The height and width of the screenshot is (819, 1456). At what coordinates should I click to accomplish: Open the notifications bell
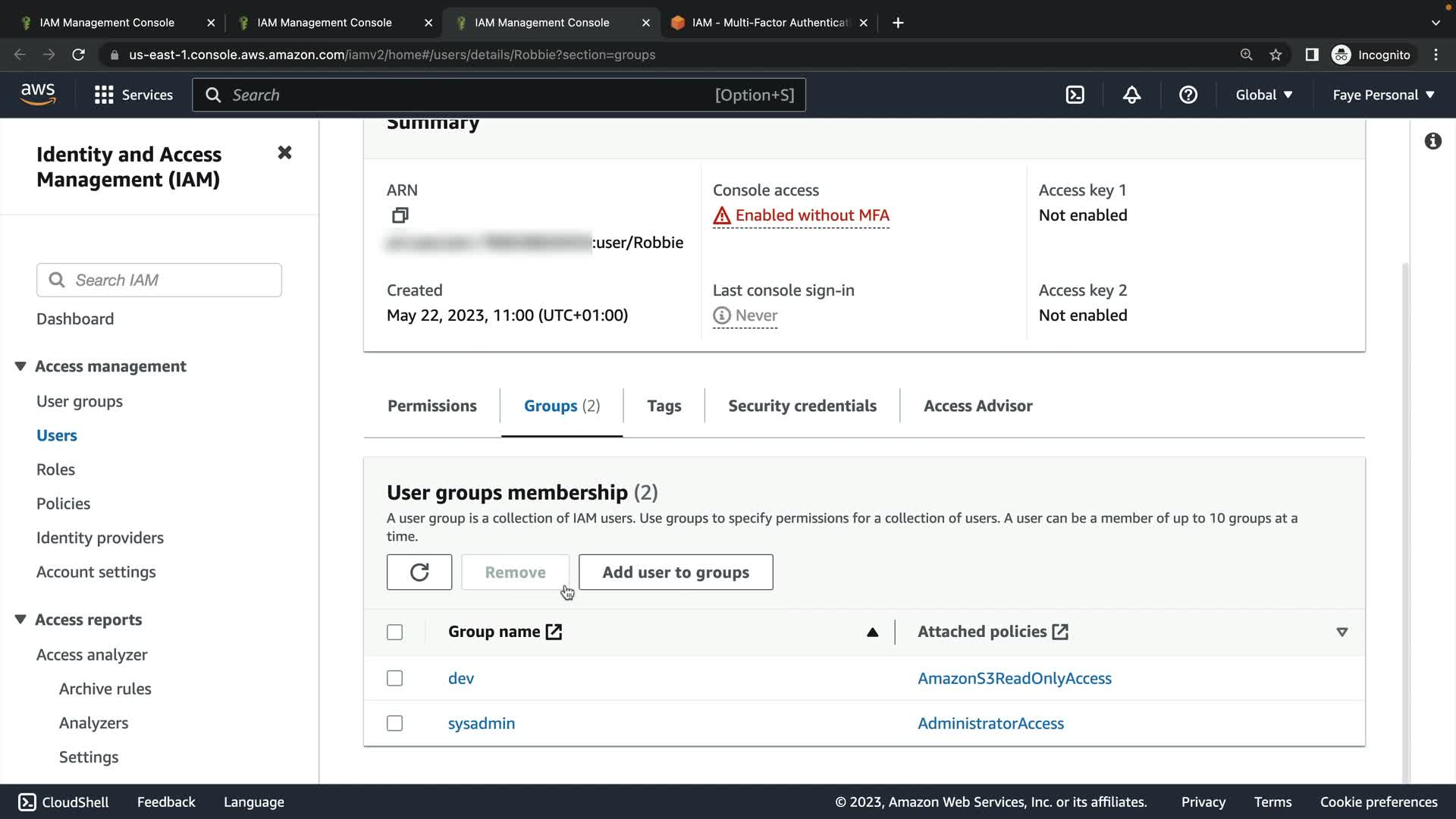pos(1131,95)
